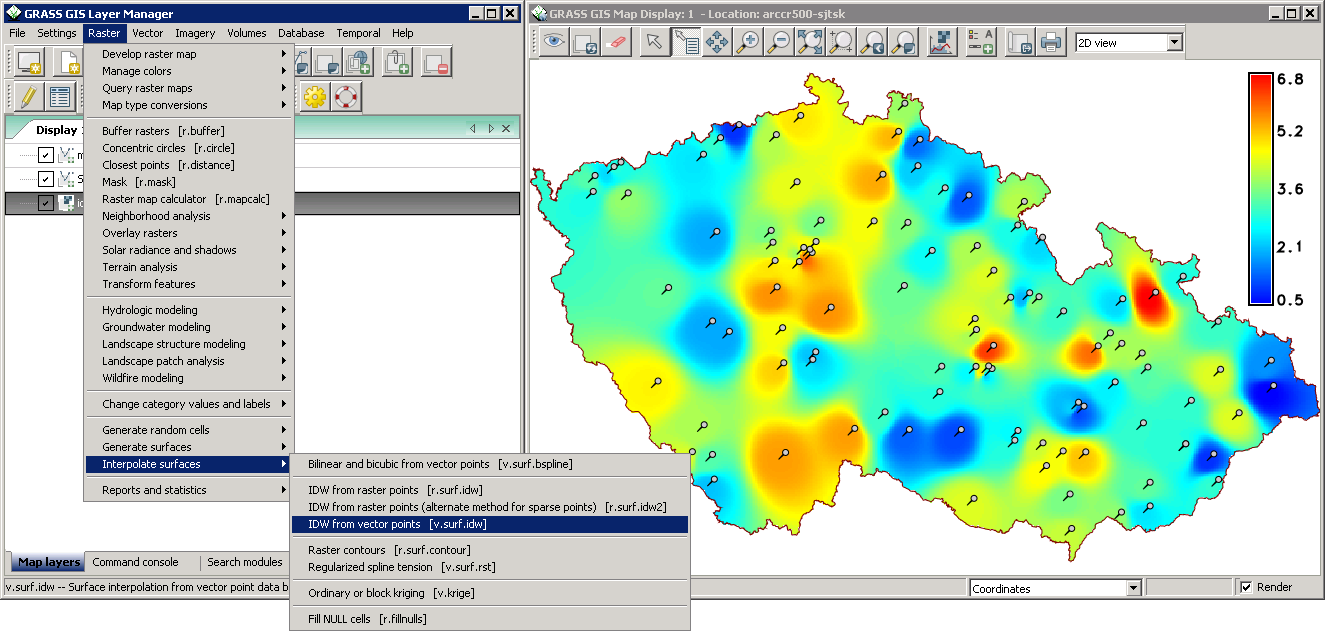Screen dimensions: 1325x631
Task: Click the Render map eye icon
Action: coord(553,43)
